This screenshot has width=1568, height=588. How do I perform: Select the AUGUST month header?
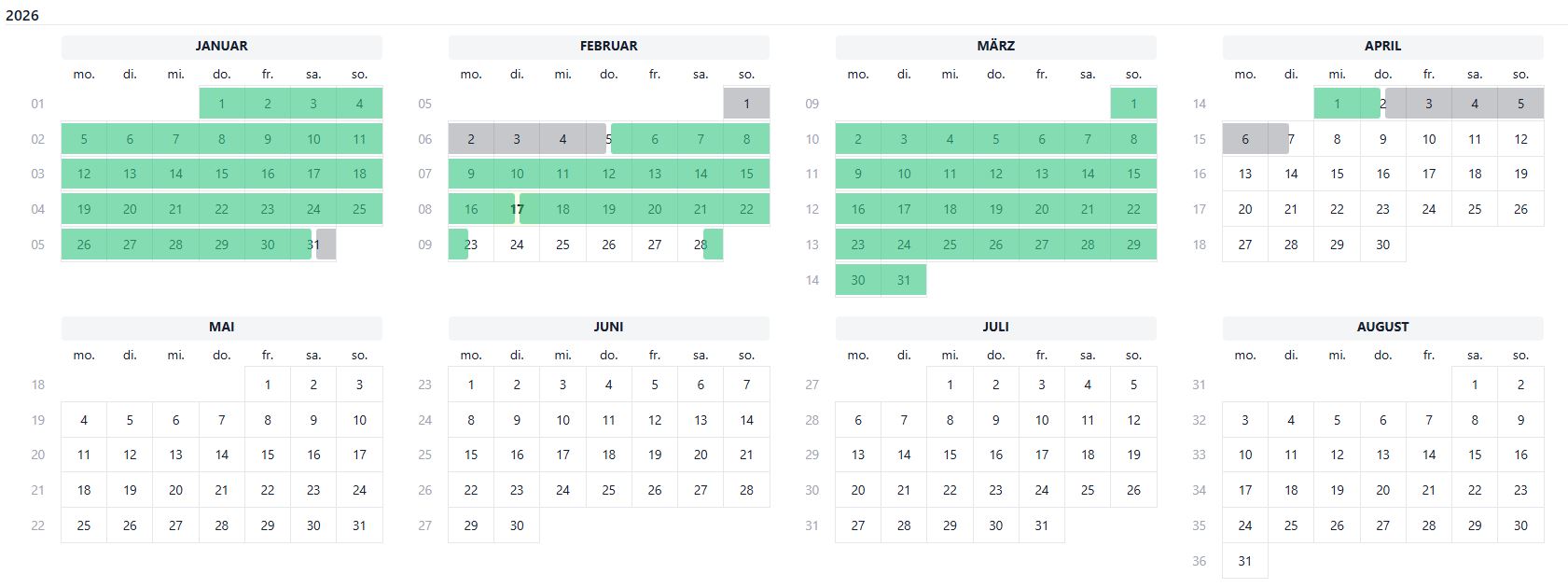click(1382, 327)
